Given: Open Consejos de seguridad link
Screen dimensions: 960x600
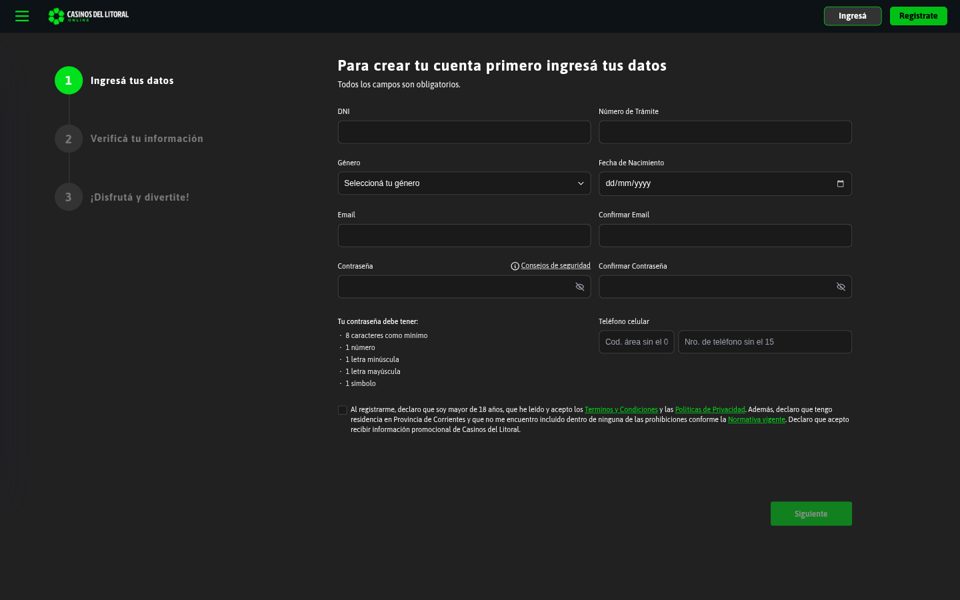Looking at the screenshot, I should pos(555,266).
